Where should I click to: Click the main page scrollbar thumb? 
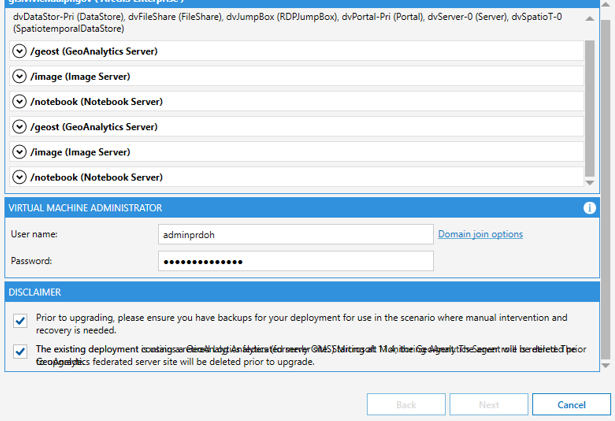606,190
